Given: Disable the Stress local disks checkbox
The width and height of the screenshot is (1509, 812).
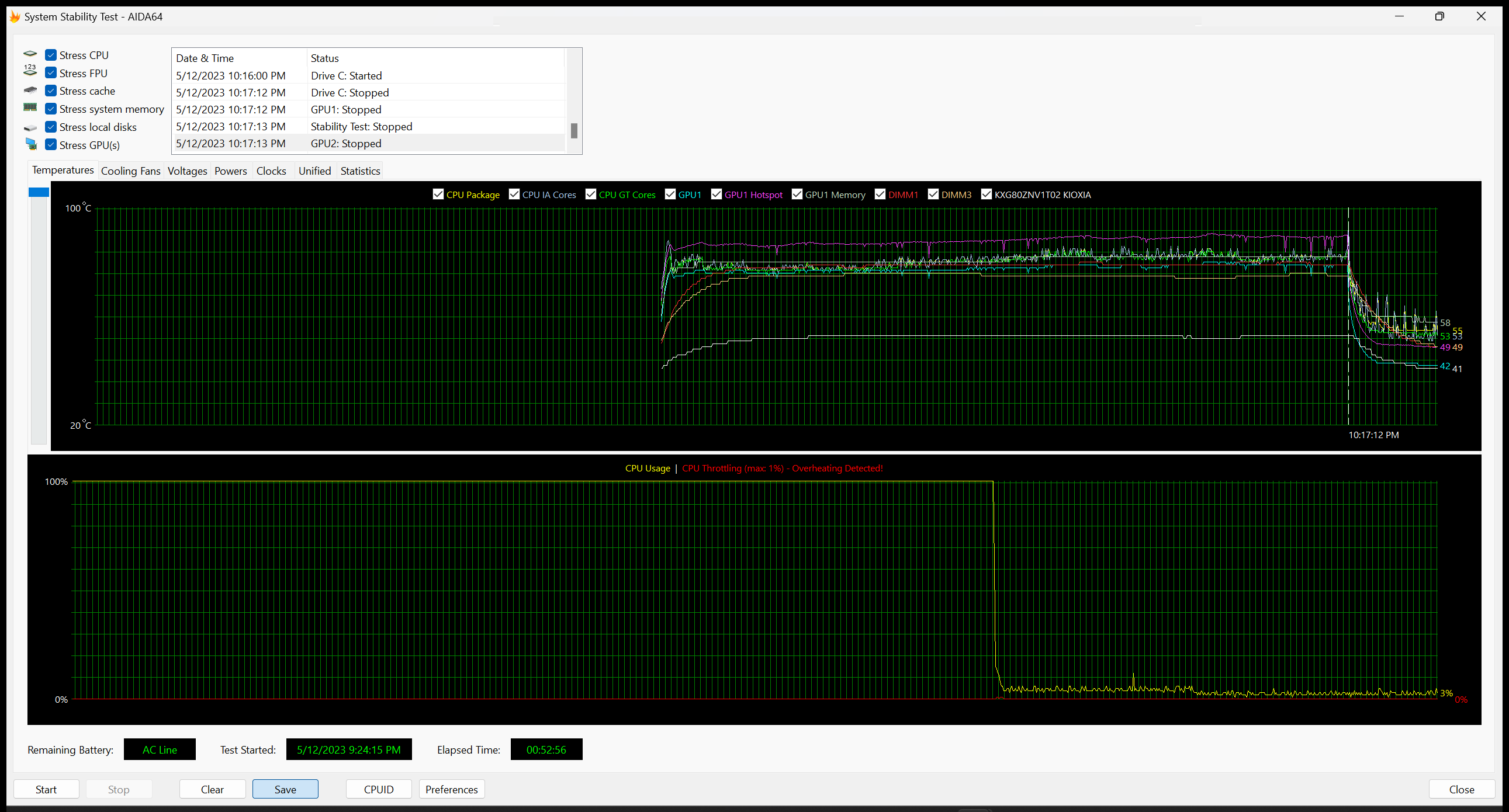Looking at the screenshot, I should (x=51, y=127).
